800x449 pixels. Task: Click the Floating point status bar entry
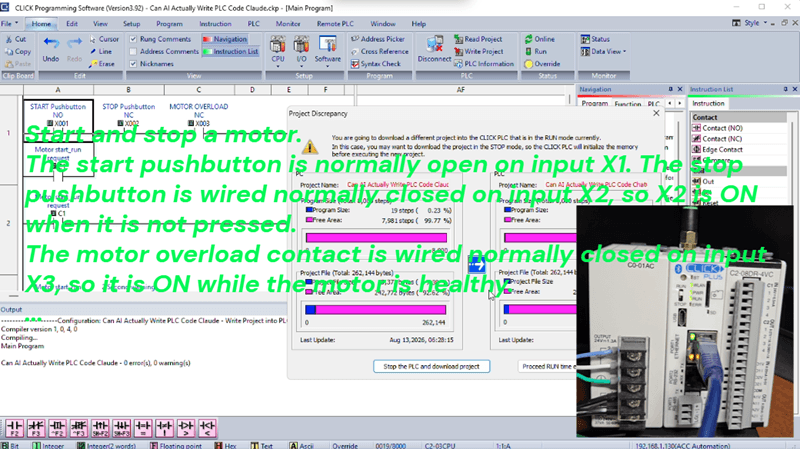(x=176, y=445)
